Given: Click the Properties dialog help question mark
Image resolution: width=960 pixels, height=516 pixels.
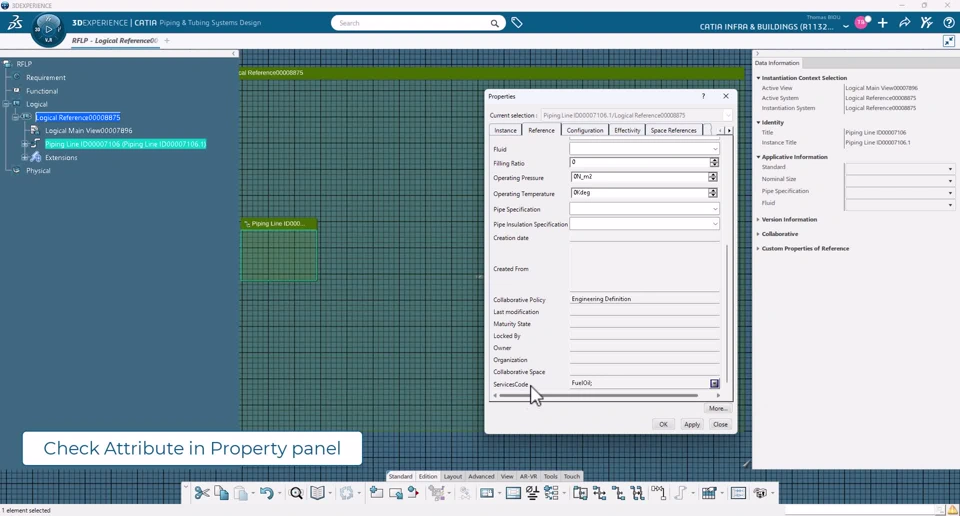Looking at the screenshot, I should click(703, 96).
